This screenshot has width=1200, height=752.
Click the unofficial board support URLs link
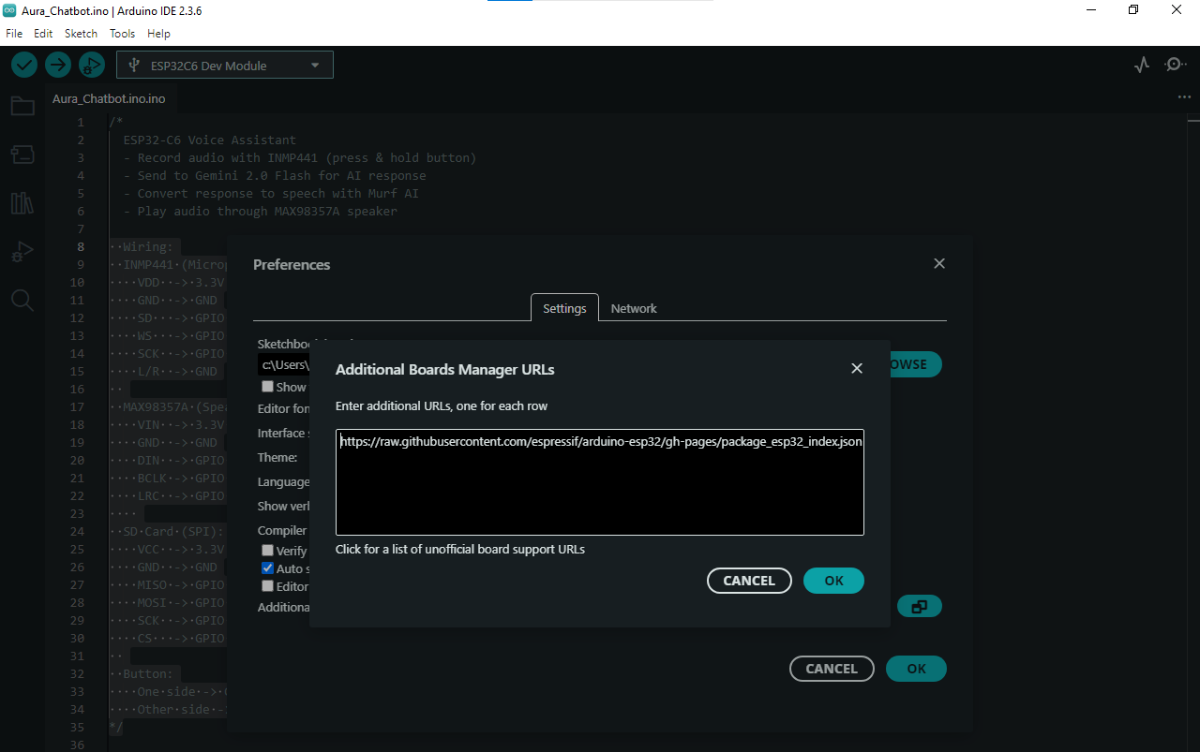[x=460, y=549]
